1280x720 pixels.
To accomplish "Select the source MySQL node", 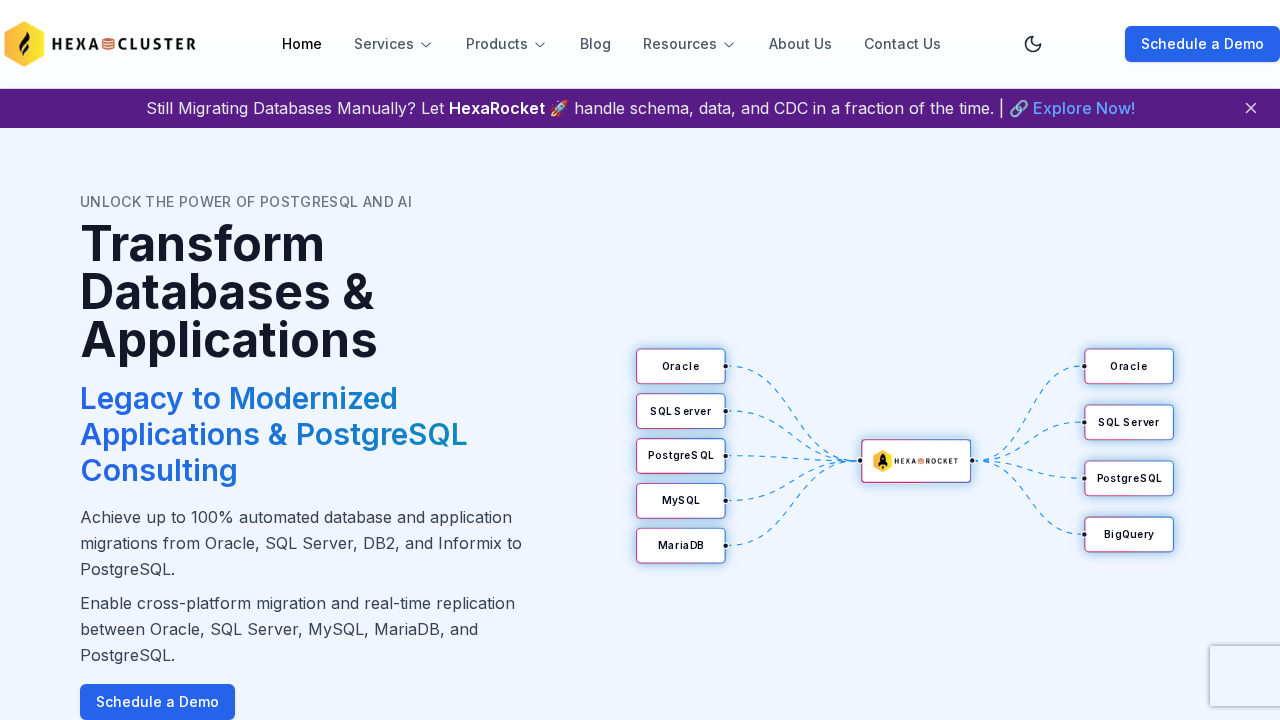I will (x=681, y=501).
